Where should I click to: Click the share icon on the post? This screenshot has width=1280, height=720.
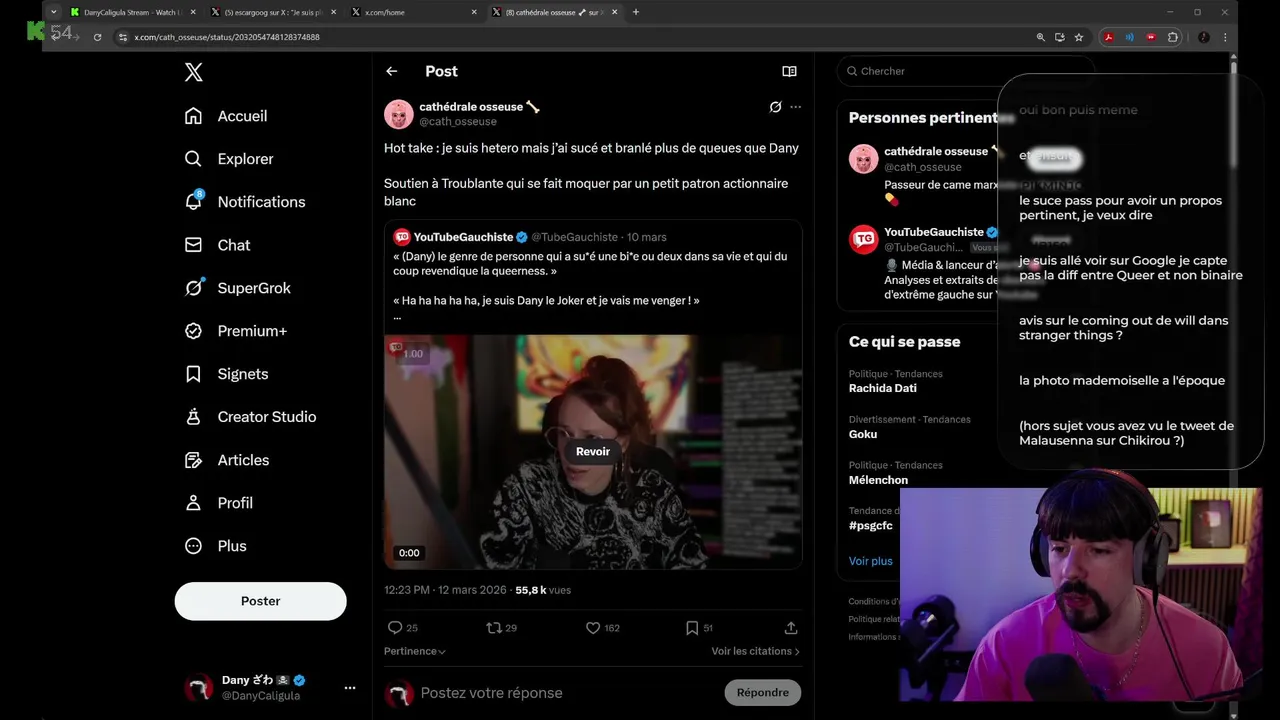(x=791, y=628)
